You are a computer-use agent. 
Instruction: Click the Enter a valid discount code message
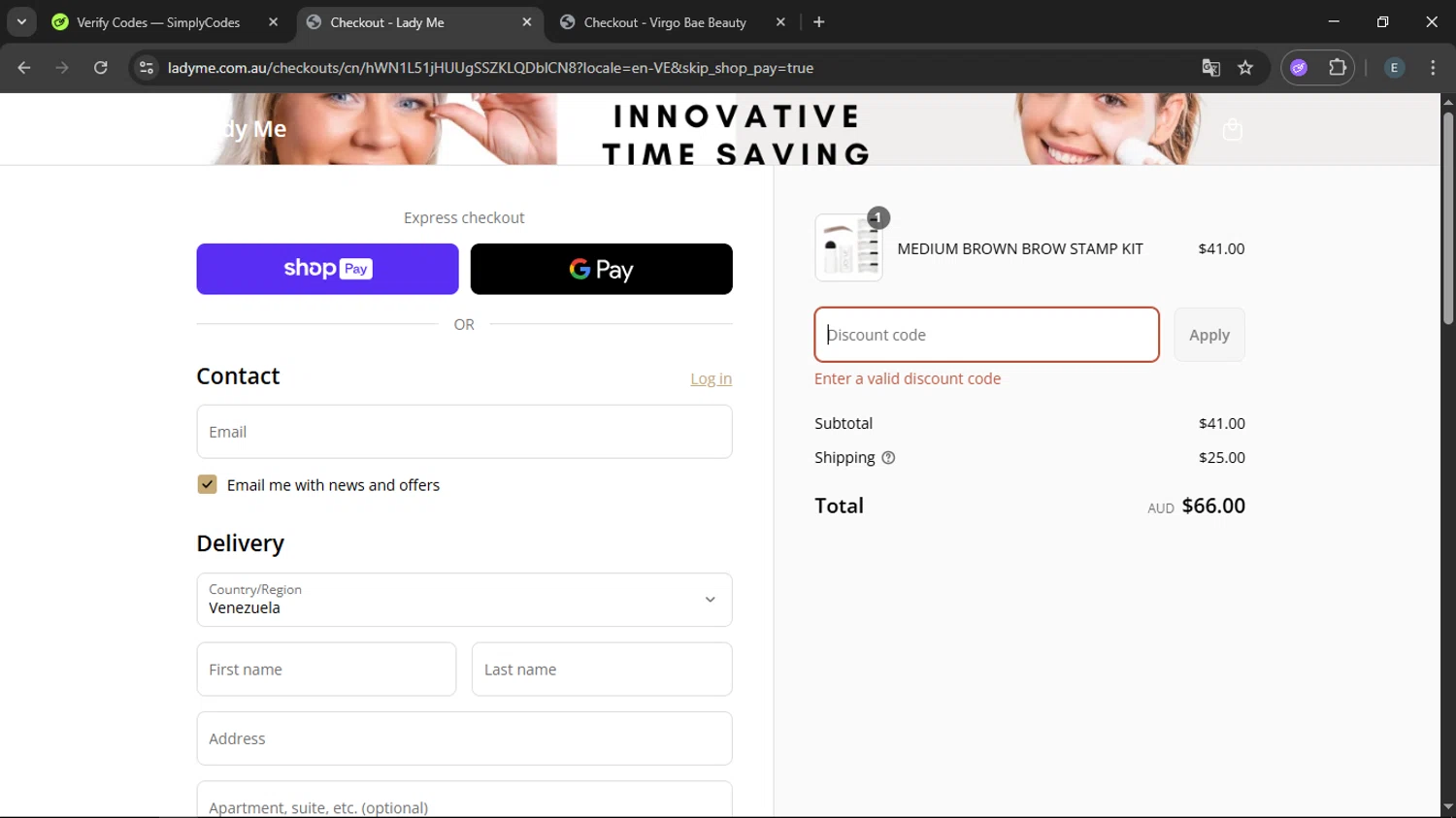tap(908, 378)
